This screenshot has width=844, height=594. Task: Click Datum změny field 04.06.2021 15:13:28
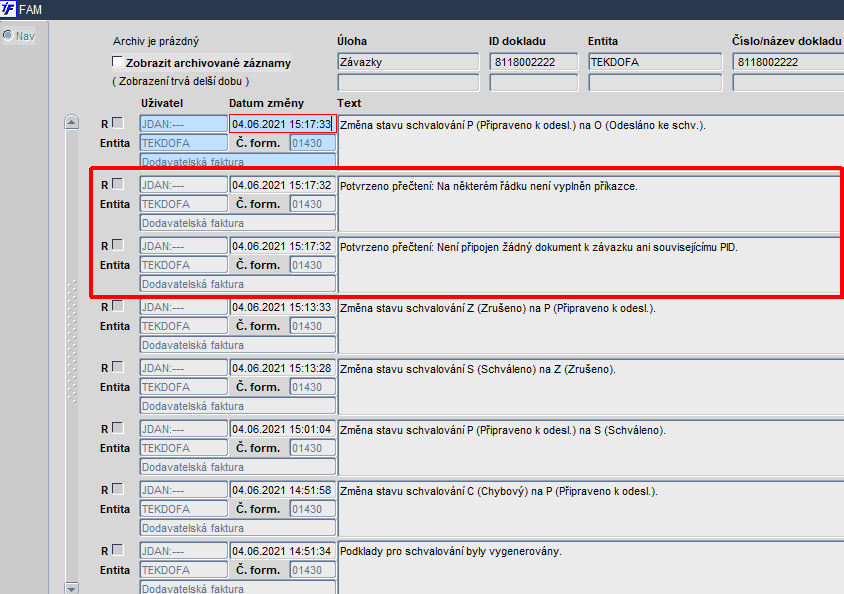point(283,367)
